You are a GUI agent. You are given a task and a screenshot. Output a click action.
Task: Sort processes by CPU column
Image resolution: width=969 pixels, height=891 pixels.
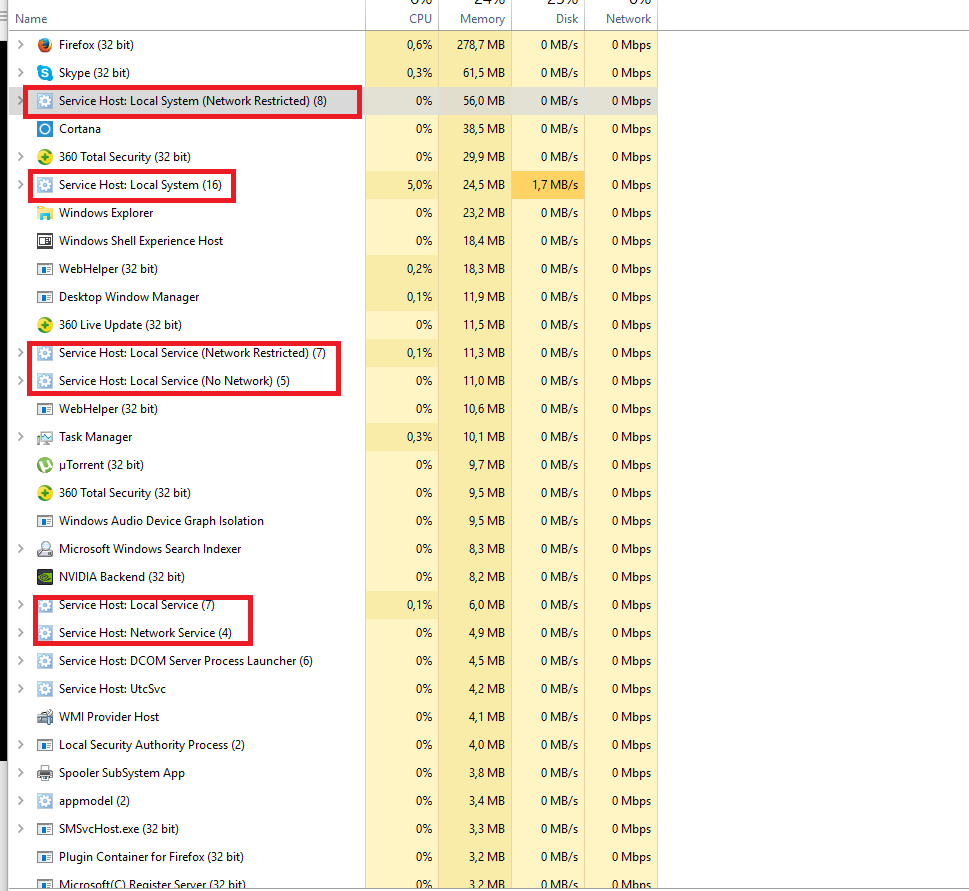click(x=420, y=19)
